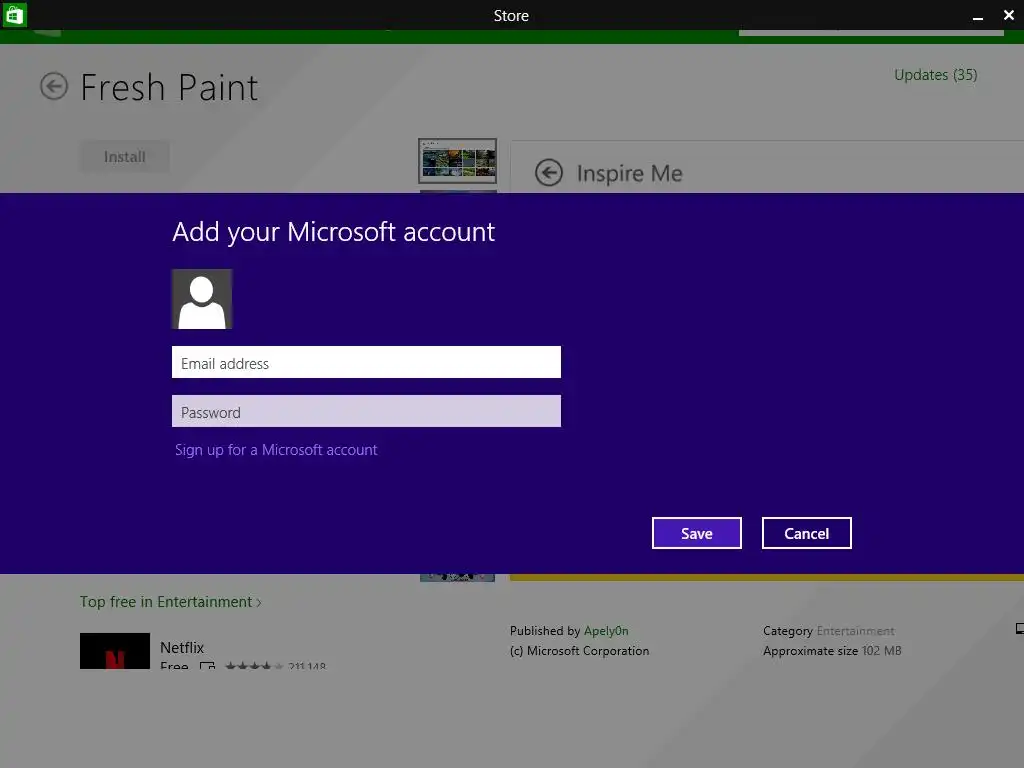Screen dimensions: 1024x768
Task: Click the Netflix app name
Action: point(182,647)
